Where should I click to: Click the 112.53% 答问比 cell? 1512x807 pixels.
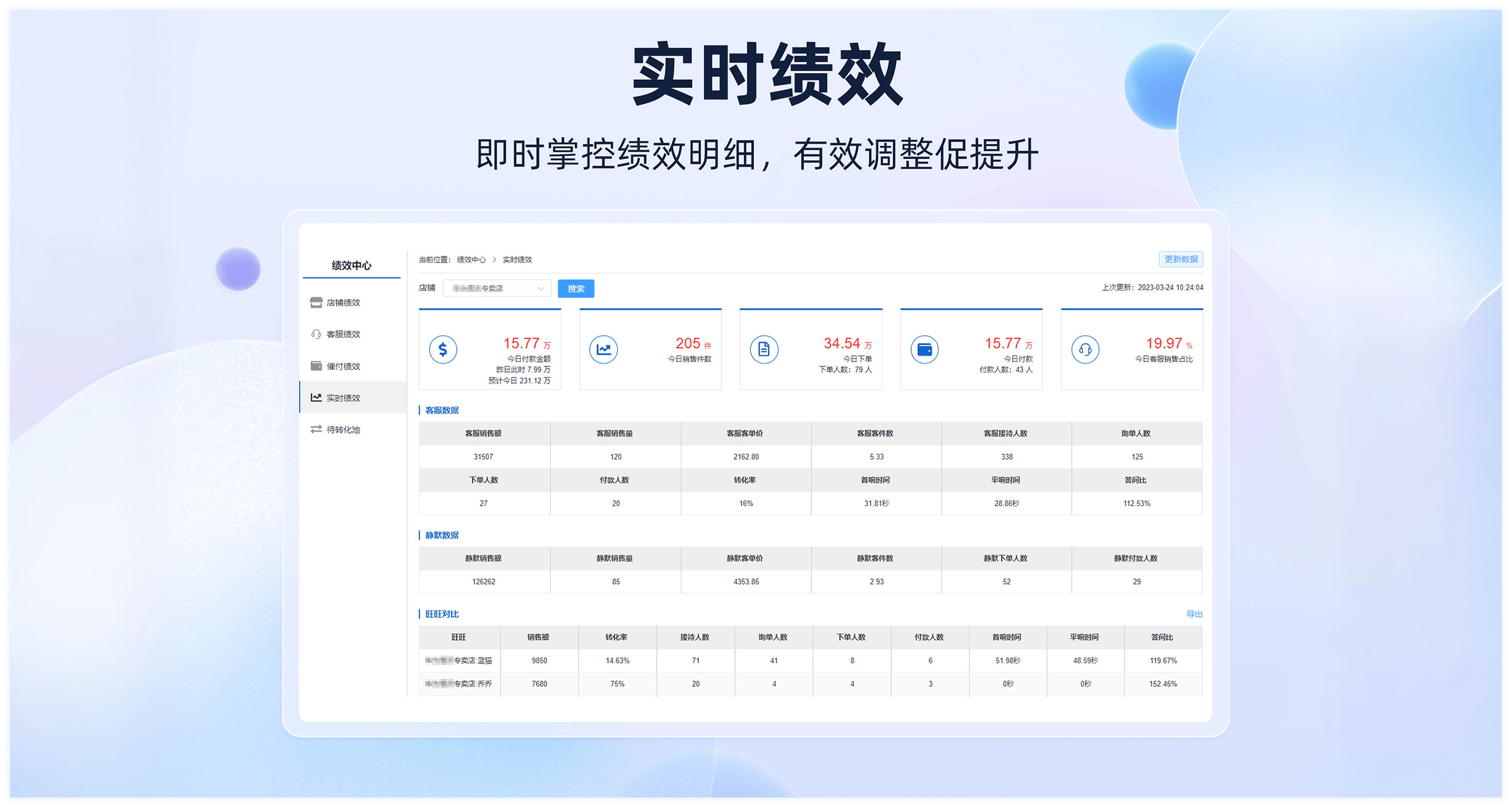point(1137,503)
